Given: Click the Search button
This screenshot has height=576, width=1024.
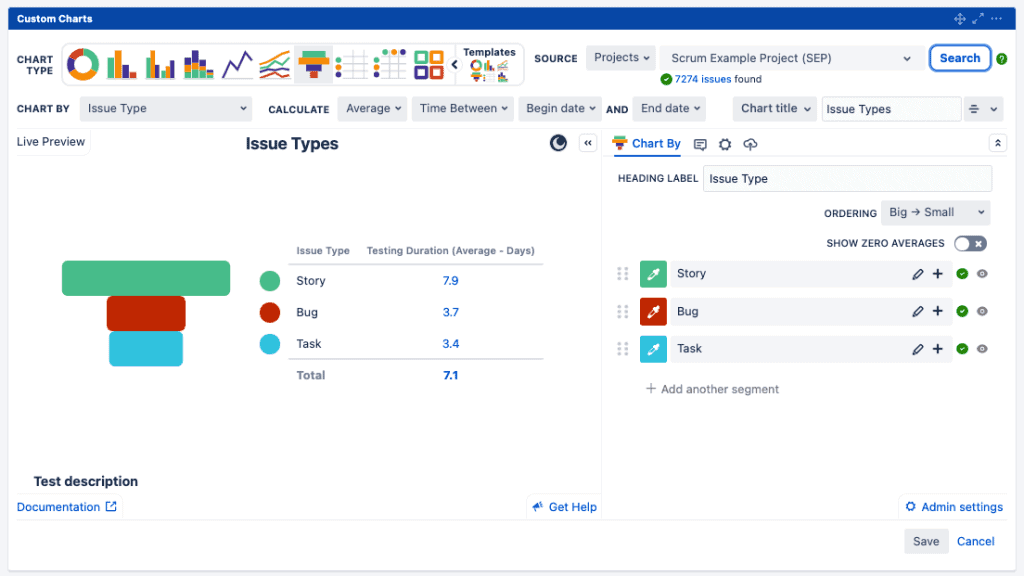Looking at the screenshot, I should point(959,58).
